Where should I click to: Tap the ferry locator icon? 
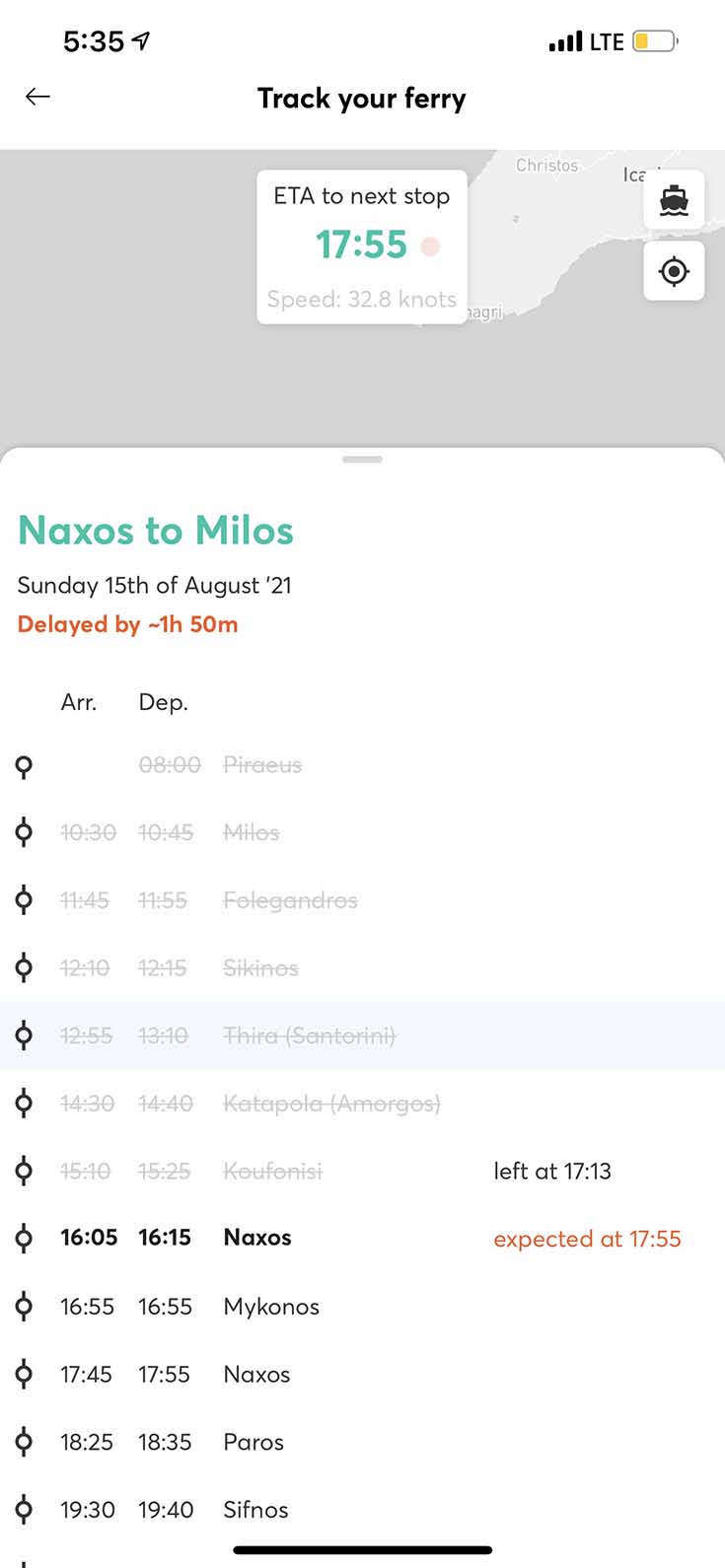point(674,200)
